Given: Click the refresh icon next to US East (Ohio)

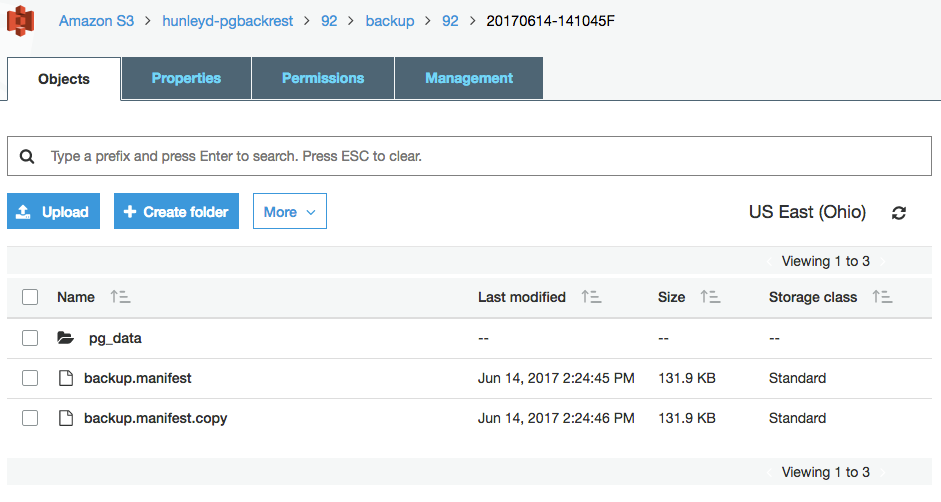Looking at the screenshot, I should (x=898, y=213).
